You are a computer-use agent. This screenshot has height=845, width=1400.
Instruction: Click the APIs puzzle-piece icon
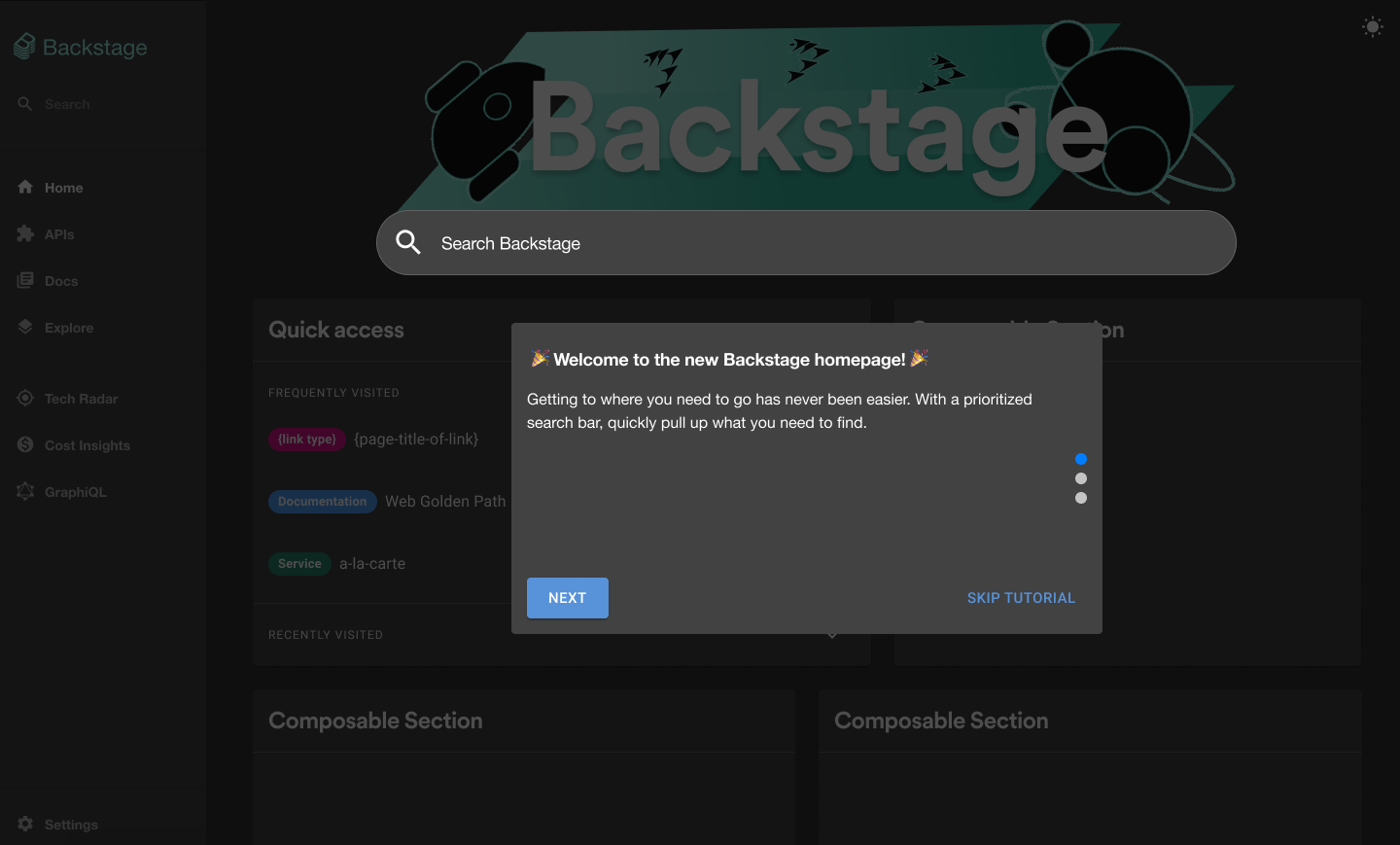(x=25, y=233)
